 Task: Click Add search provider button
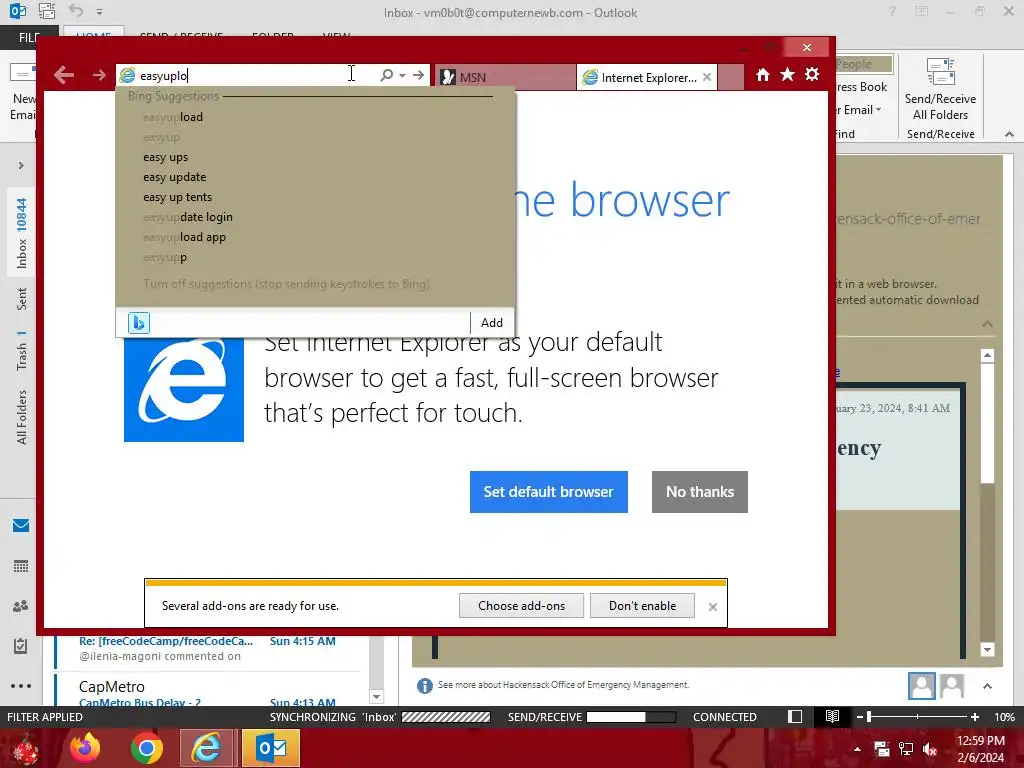pyautogui.click(x=492, y=323)
